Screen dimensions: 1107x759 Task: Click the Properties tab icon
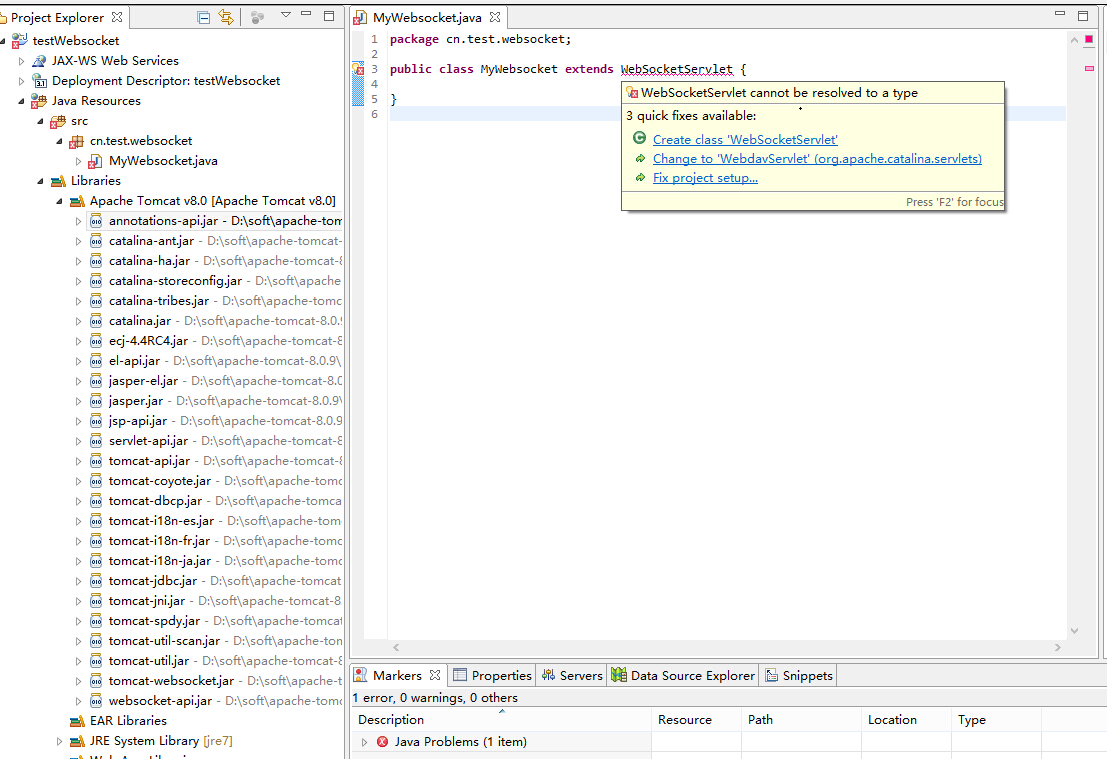(460, 676)
